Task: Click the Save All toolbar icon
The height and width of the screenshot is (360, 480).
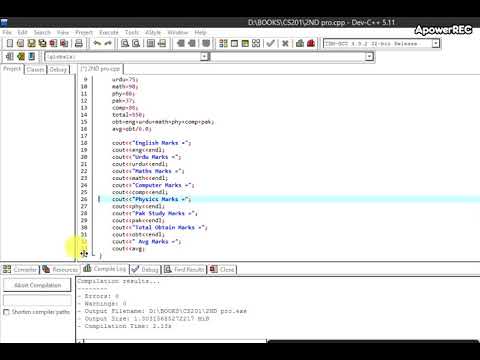Action: point(42,43)
